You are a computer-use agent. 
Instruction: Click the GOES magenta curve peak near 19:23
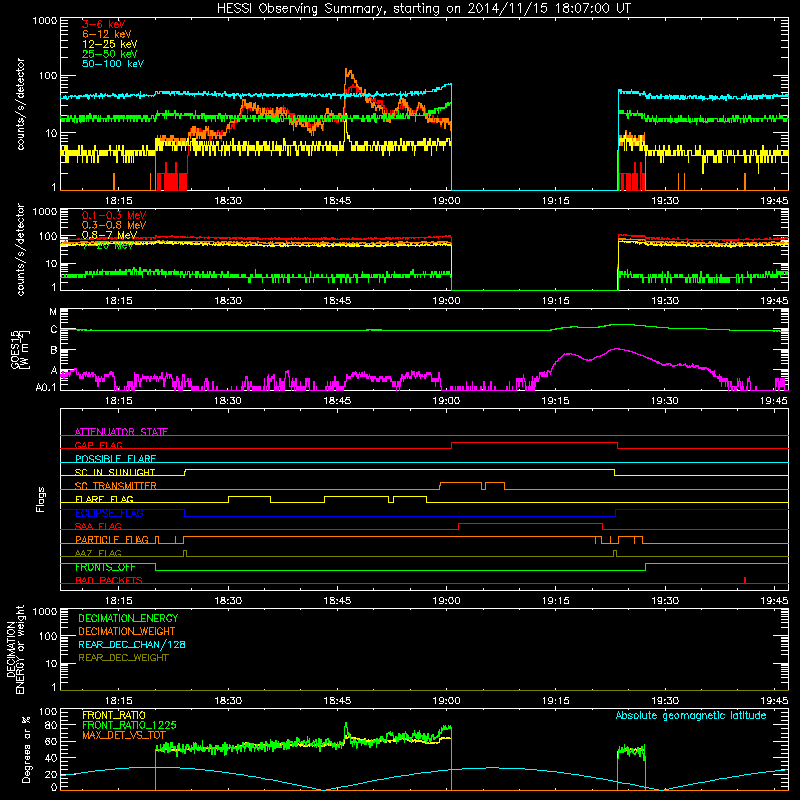pos(616,349)
